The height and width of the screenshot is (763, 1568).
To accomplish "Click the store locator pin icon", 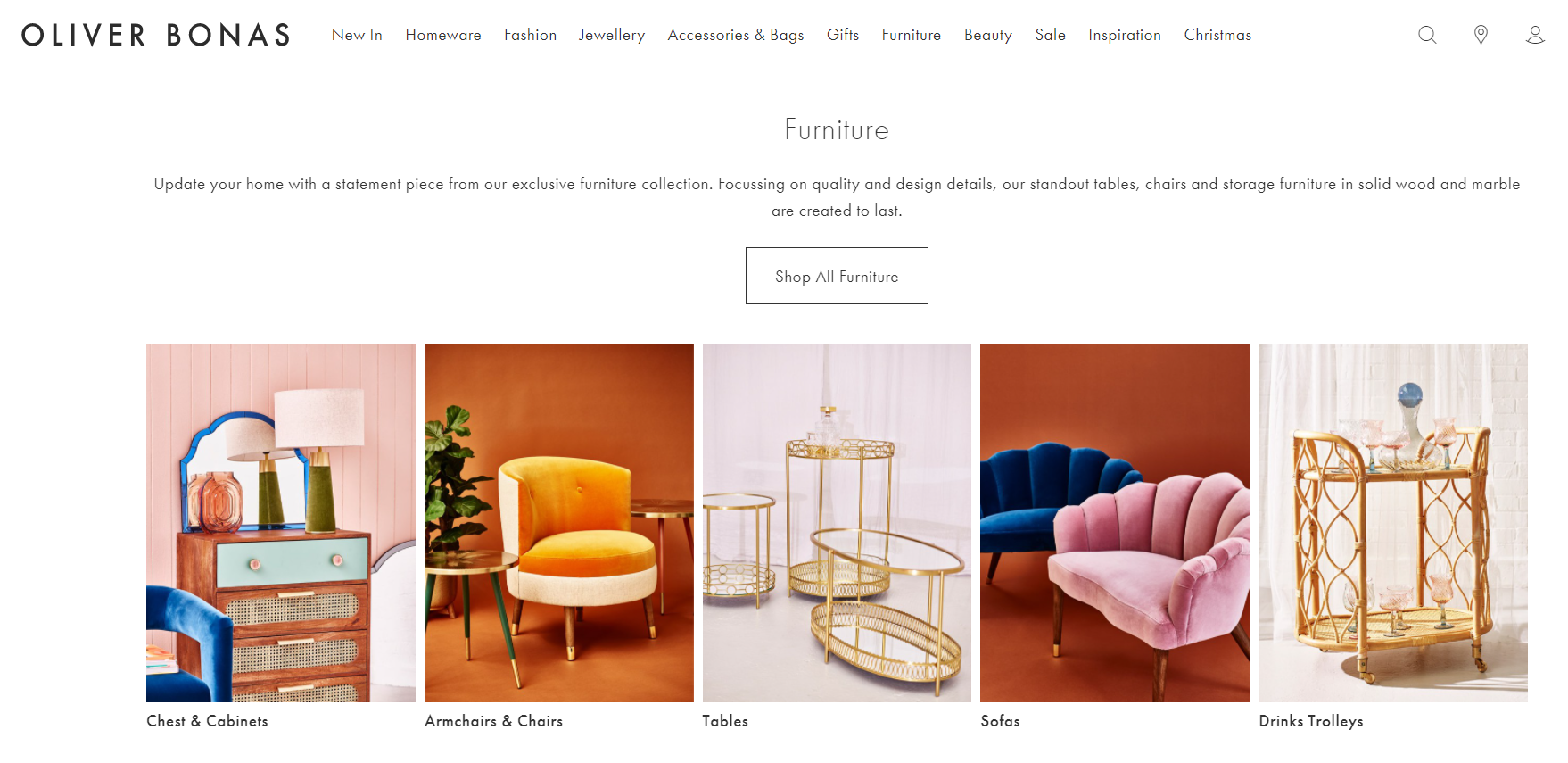I will (1481, 35).
